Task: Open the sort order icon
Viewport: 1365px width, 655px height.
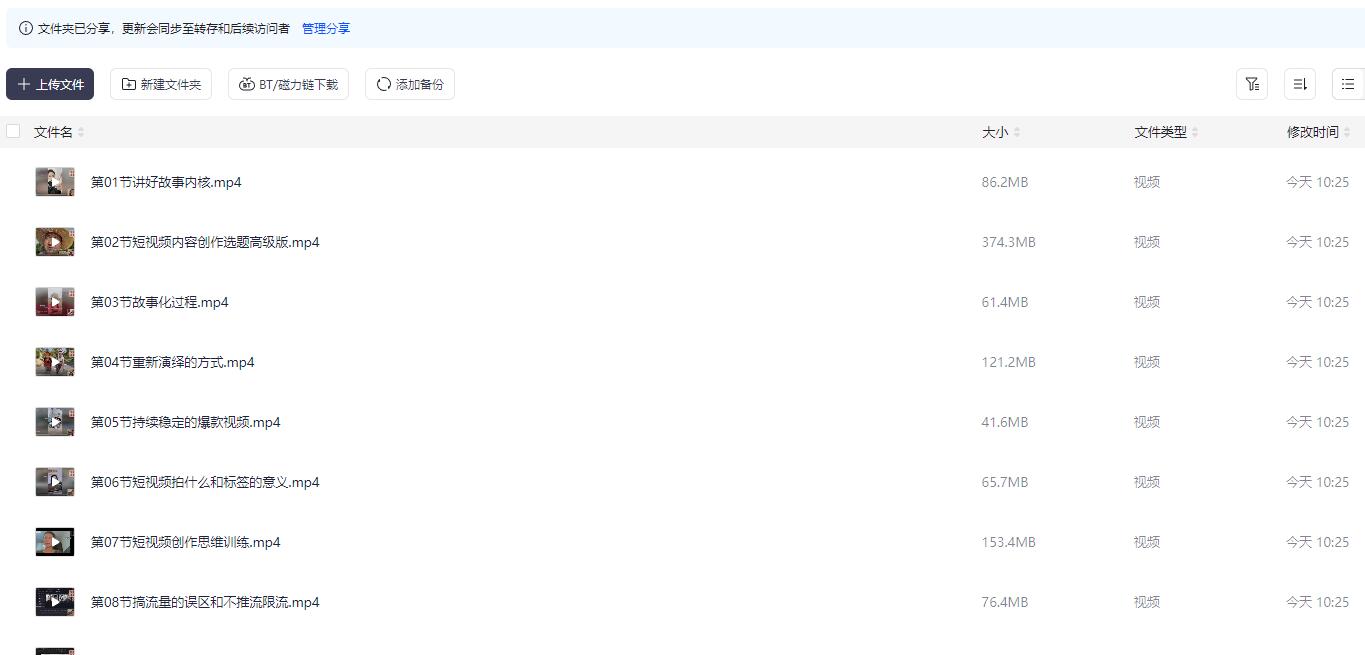Action: [1299, 85]
